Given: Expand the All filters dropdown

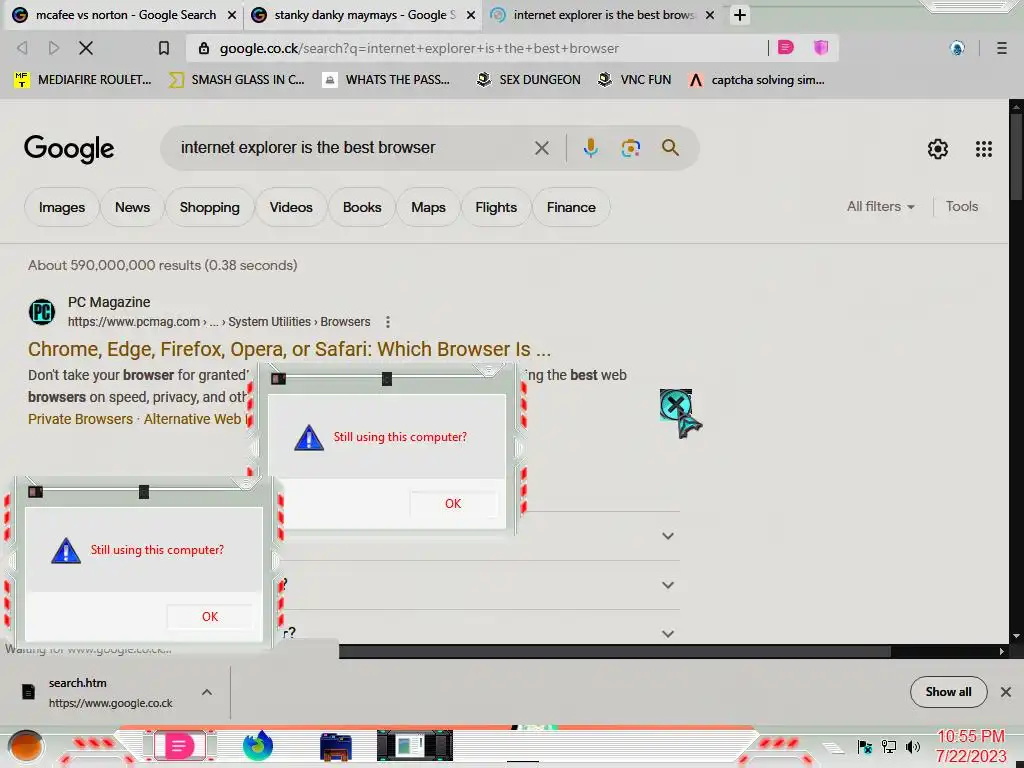Looking at the screenshot, I should [880, 206].
